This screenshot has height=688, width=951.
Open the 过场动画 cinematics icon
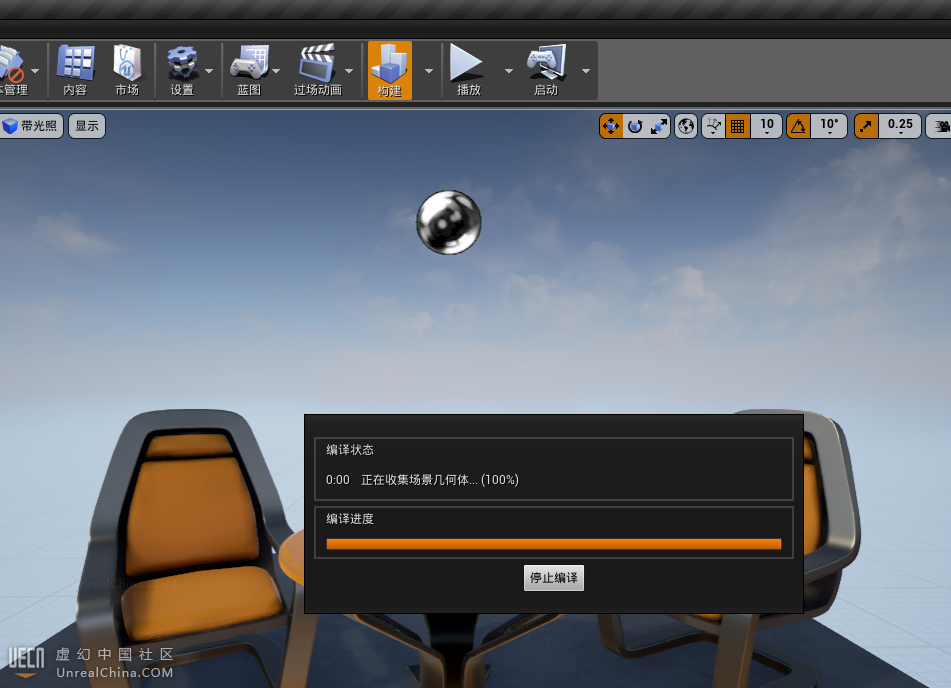[318, 70]
